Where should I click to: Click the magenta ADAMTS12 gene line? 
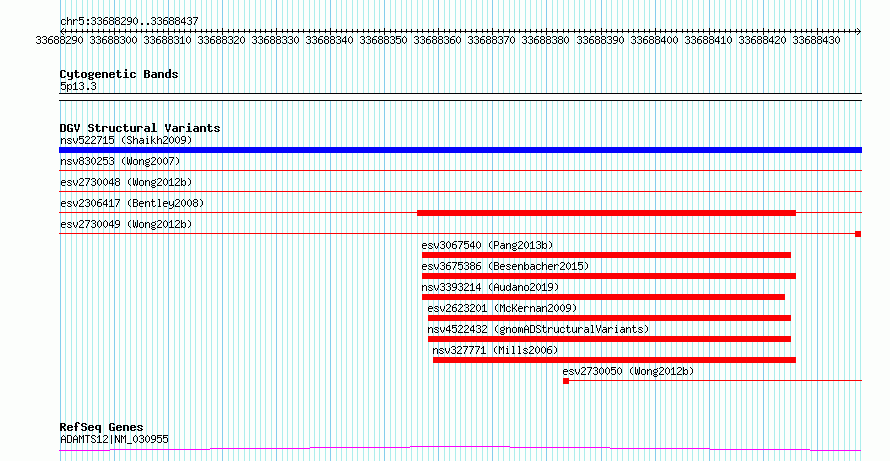pos(460,449)
